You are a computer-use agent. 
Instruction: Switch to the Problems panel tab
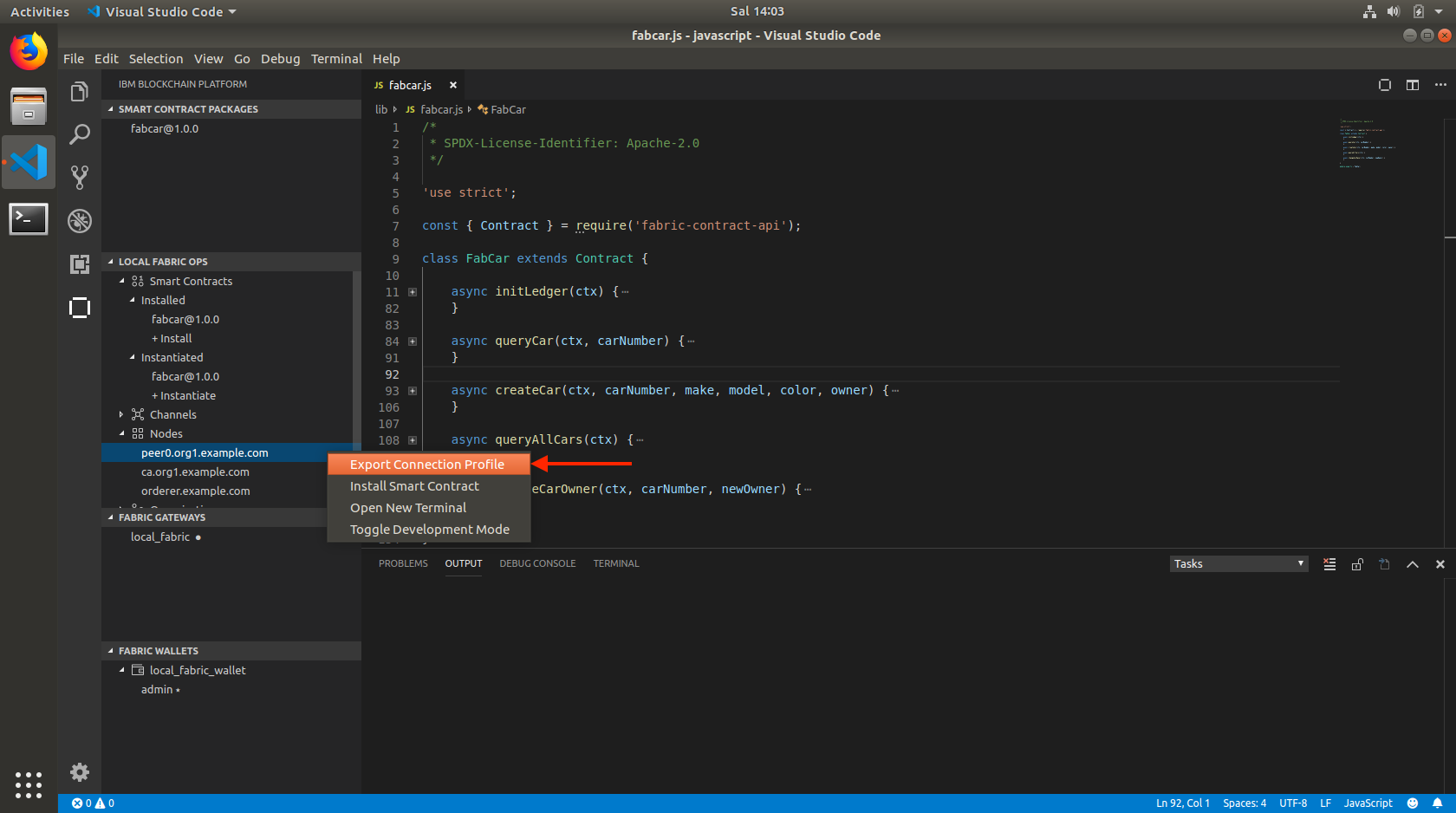(x=403, y=563)
